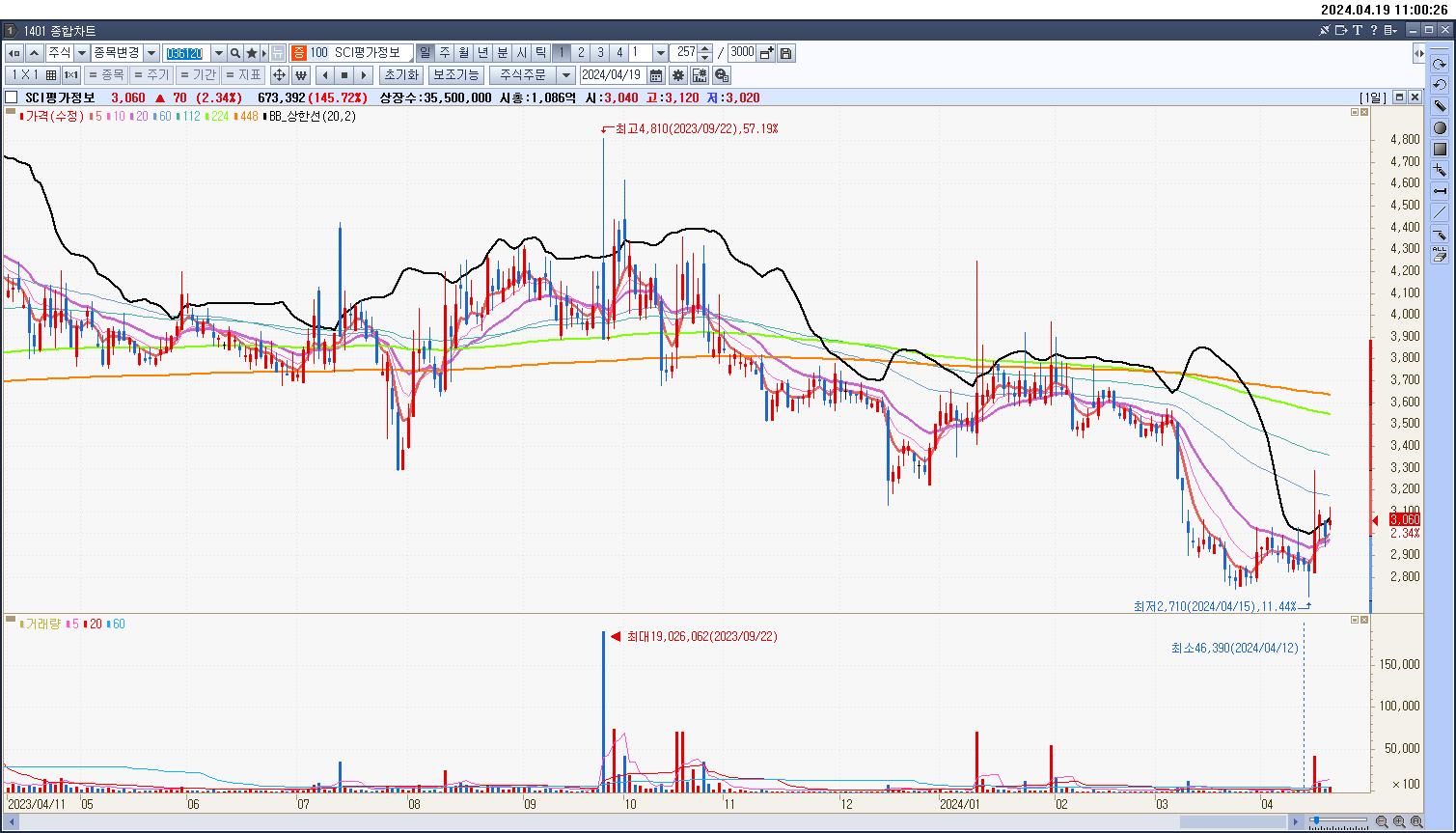Screen dimensions: 1456x833
Task: Open the title bar list menu dropdown
Action: coord(1390,30)
